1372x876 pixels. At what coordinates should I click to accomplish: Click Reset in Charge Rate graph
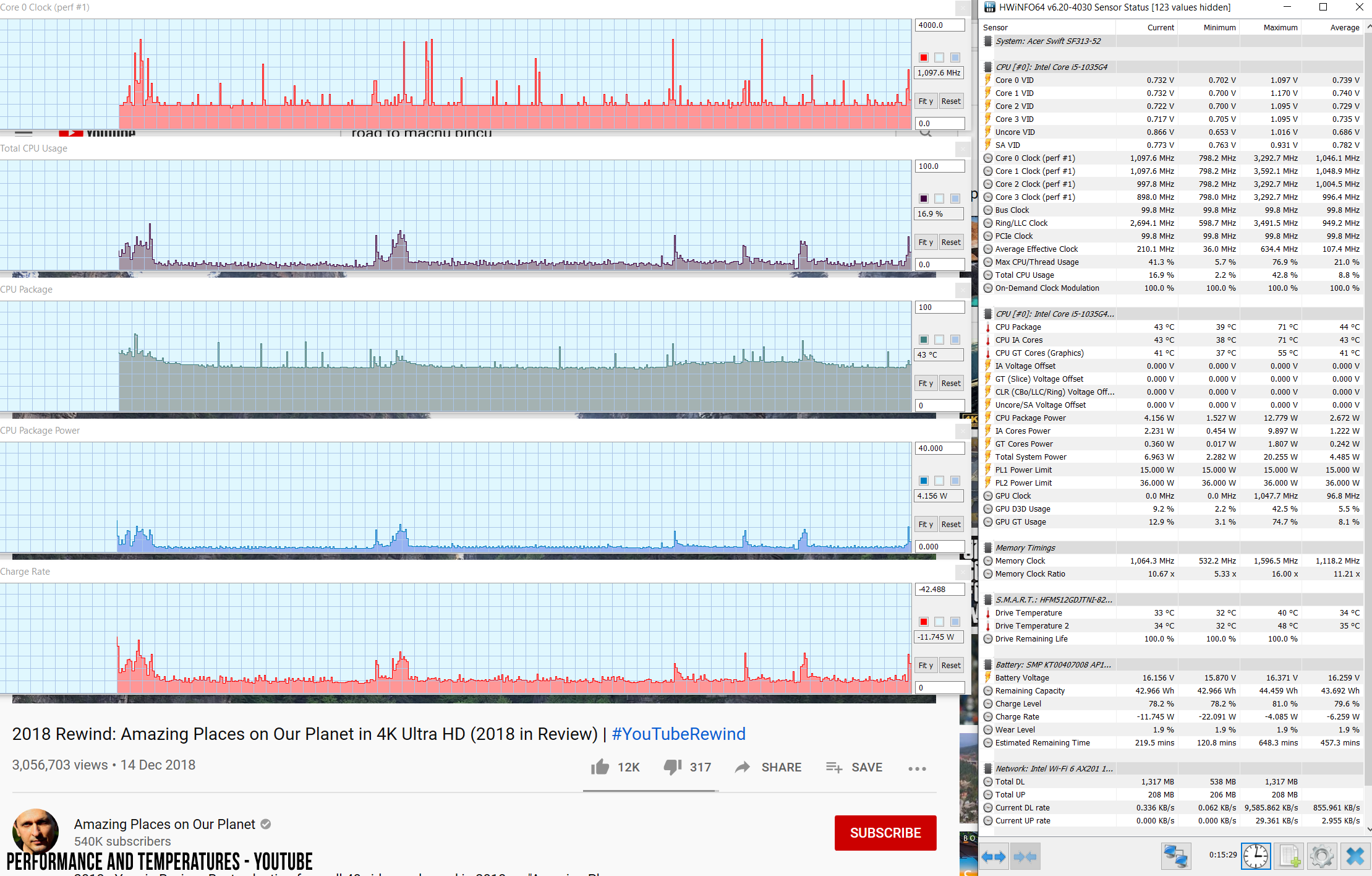pyautogui.click(x=951, y=666)
